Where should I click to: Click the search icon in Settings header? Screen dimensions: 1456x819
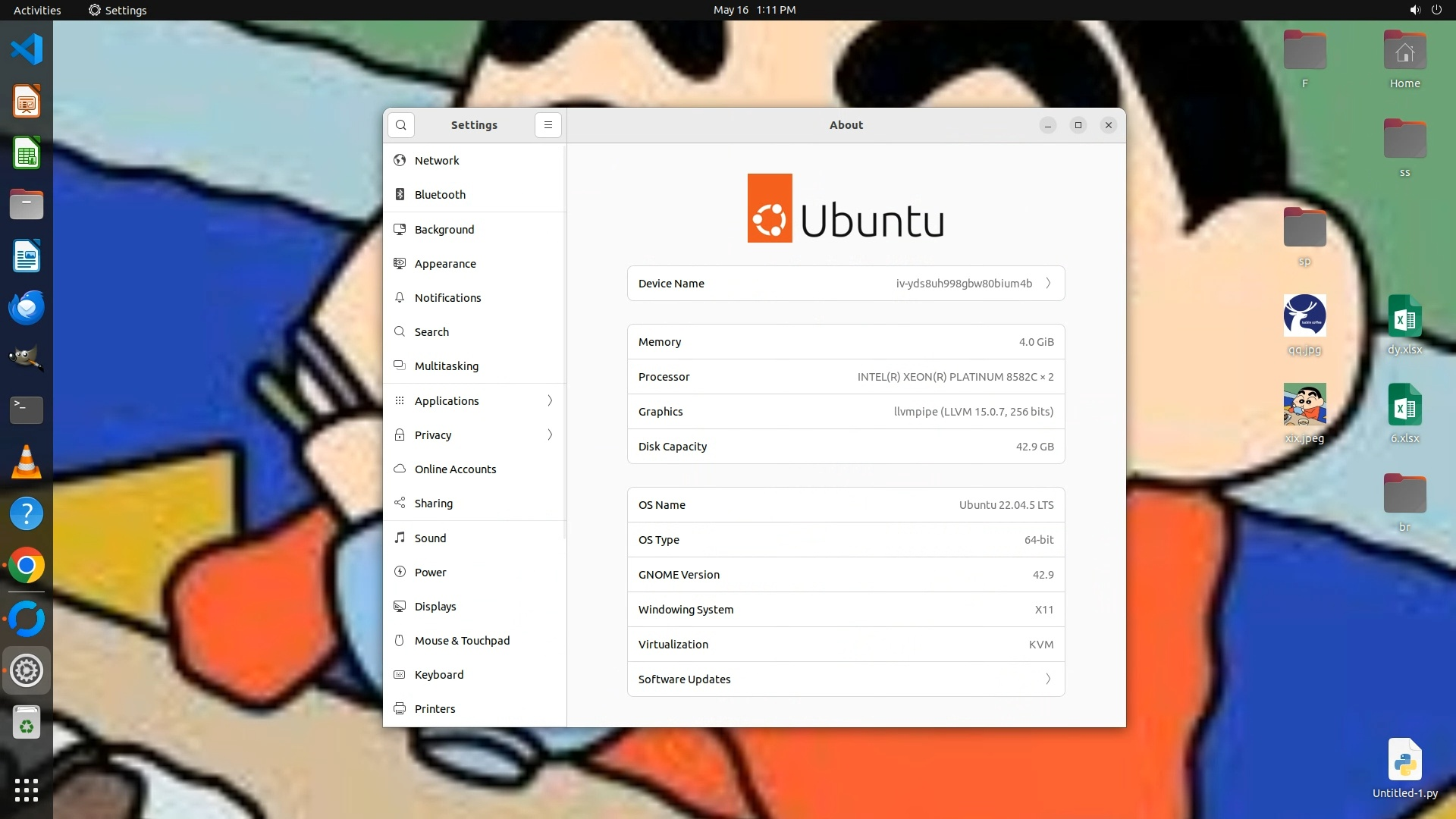[400, 125]
